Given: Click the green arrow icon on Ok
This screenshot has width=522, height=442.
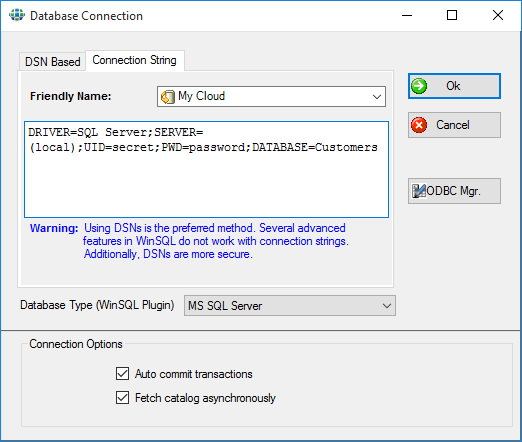Looking at the screenshot, I should coord(419,86).
